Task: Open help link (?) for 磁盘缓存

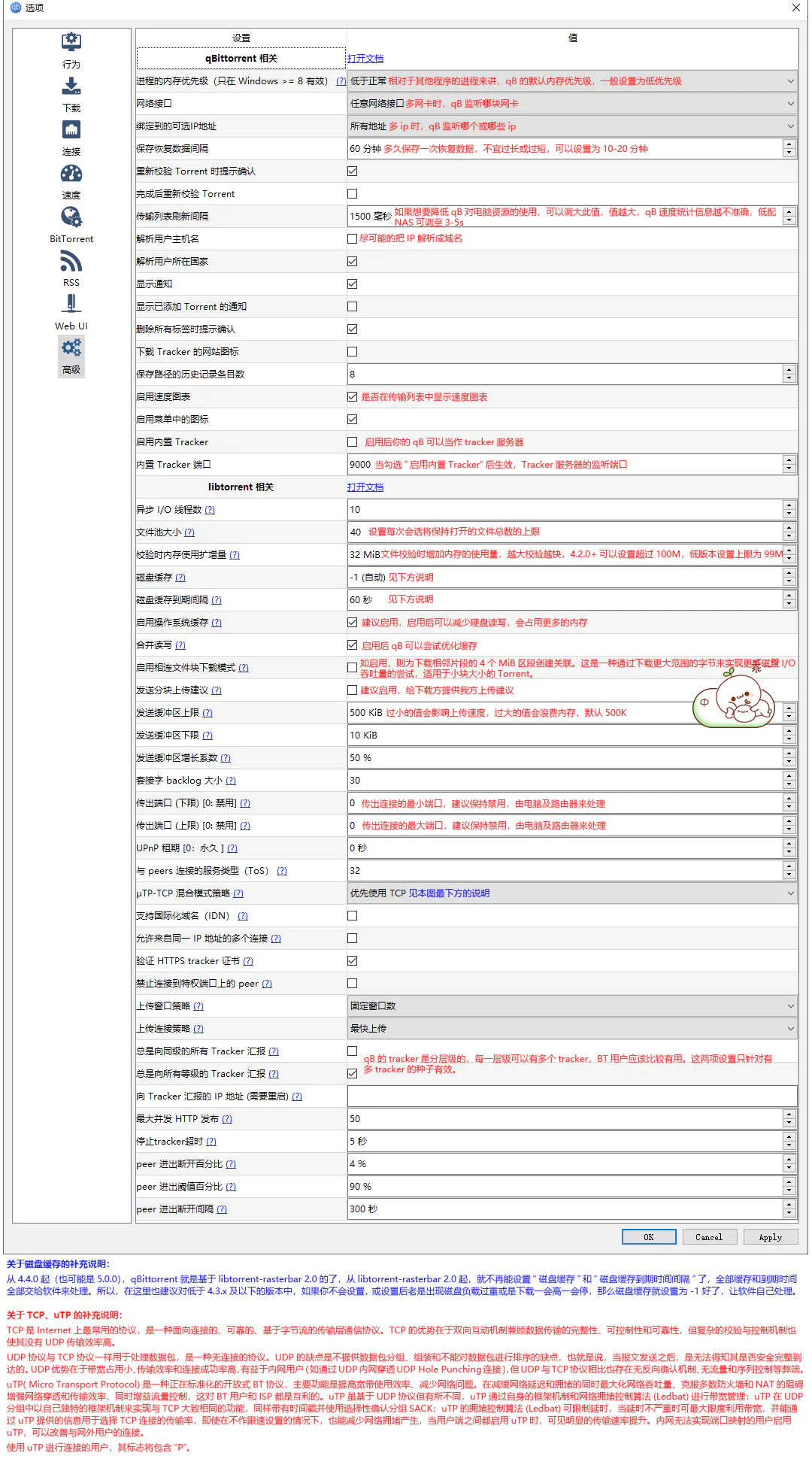Action: 180,578
